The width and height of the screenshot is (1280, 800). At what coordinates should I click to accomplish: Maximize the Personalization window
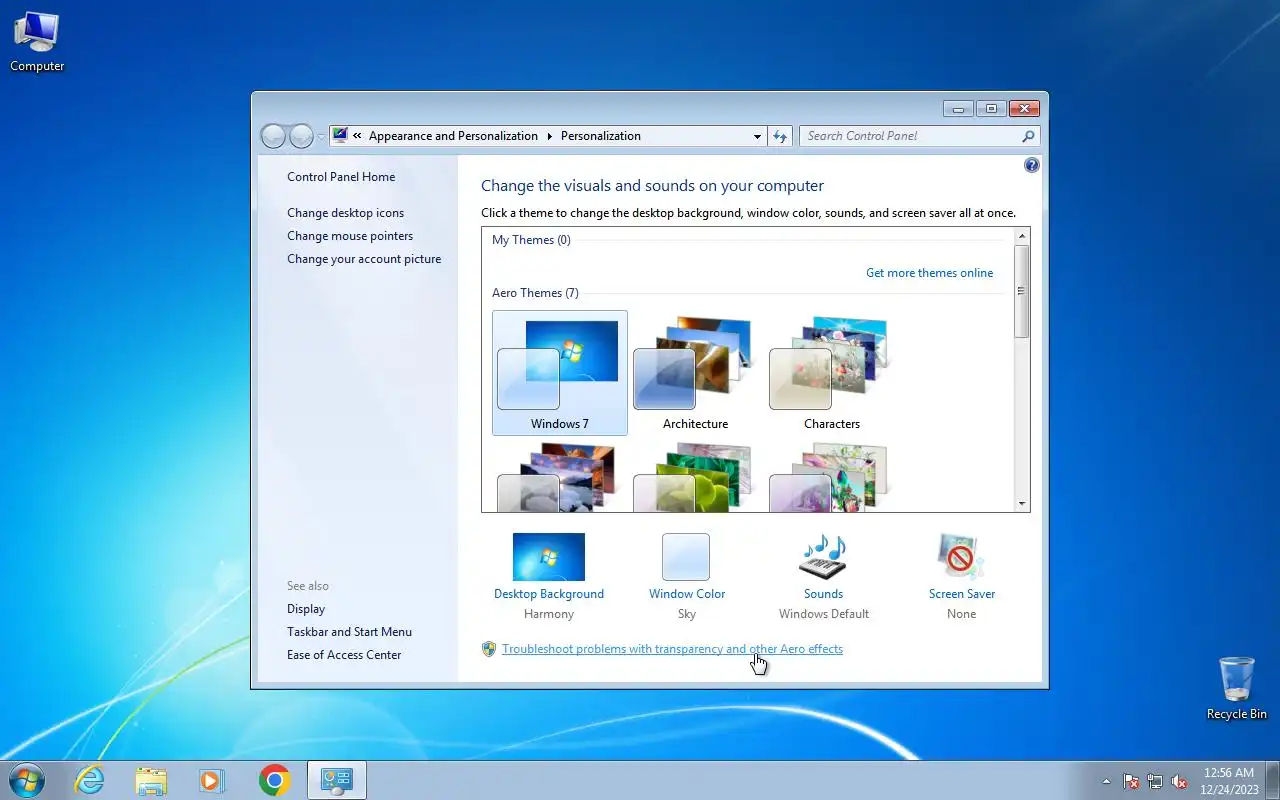tap(992, 109)
